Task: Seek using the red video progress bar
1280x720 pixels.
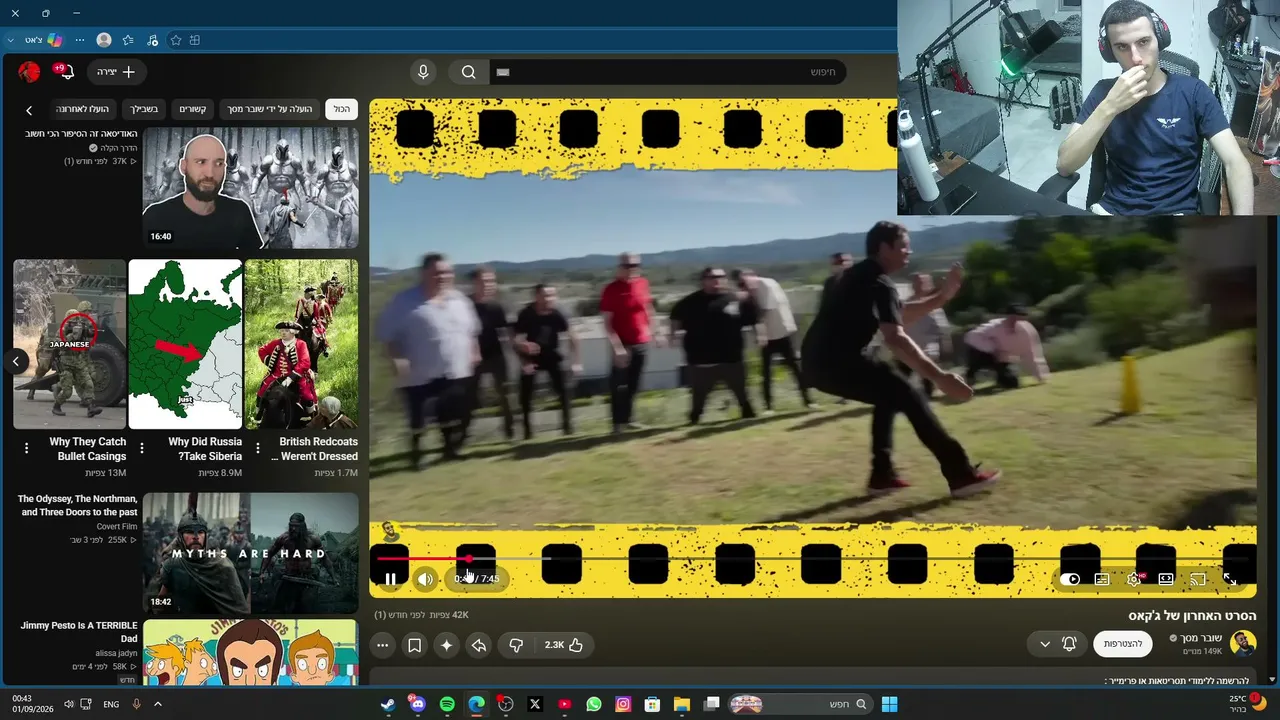Action: tap(812, 558)
